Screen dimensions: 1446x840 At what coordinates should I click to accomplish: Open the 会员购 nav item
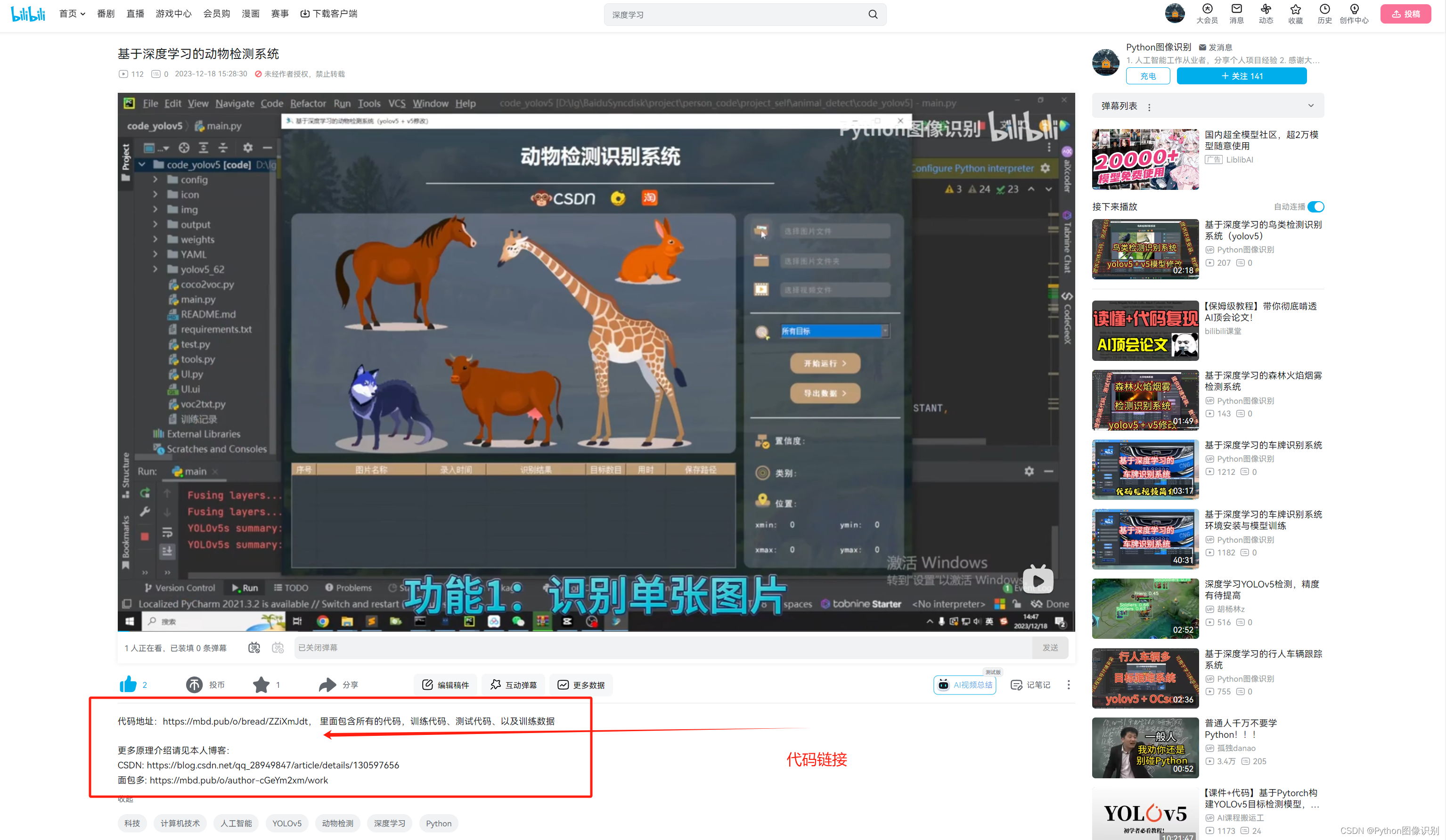click(216, 14)
